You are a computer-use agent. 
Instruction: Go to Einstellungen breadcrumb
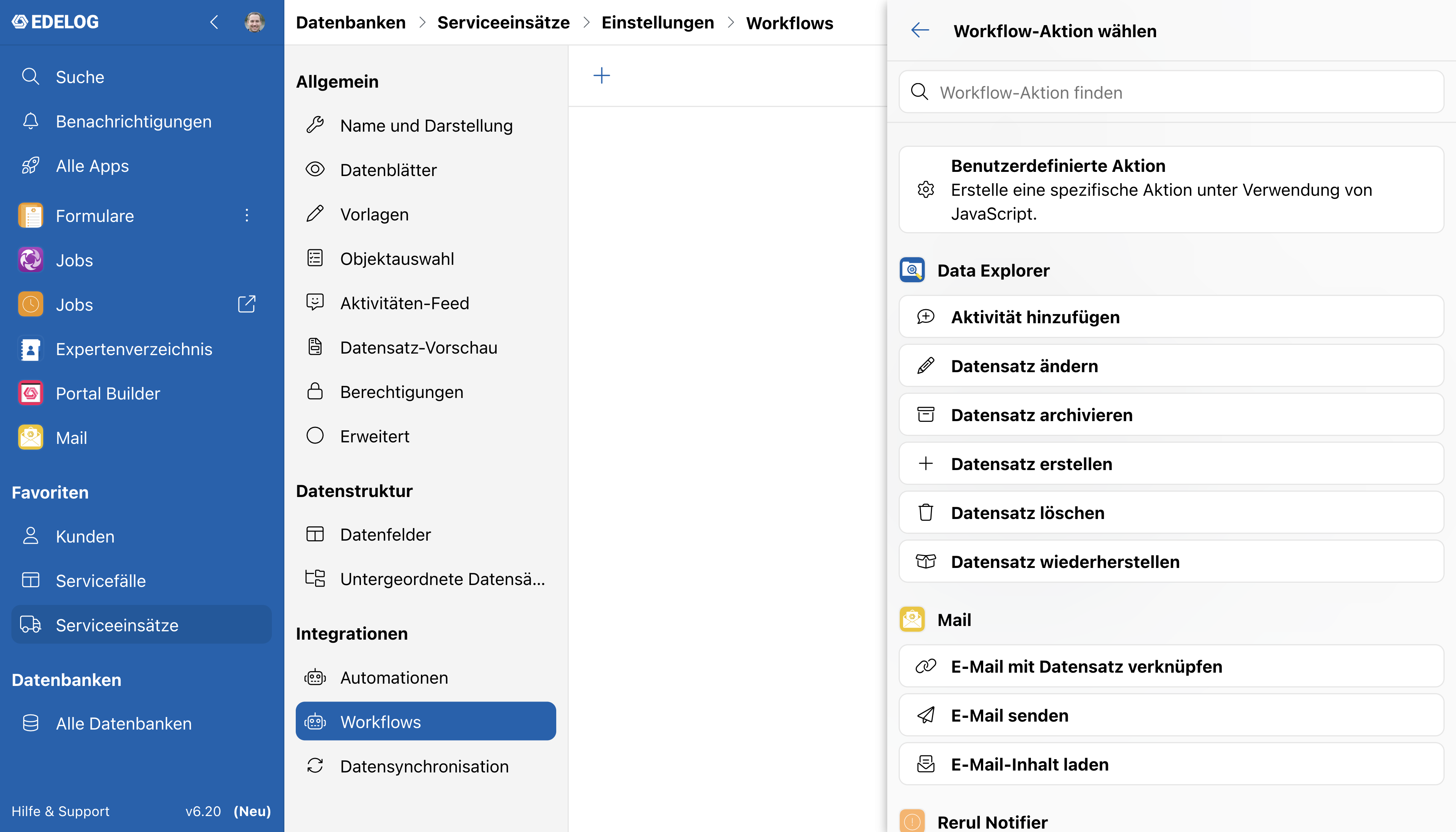(658, 22)
